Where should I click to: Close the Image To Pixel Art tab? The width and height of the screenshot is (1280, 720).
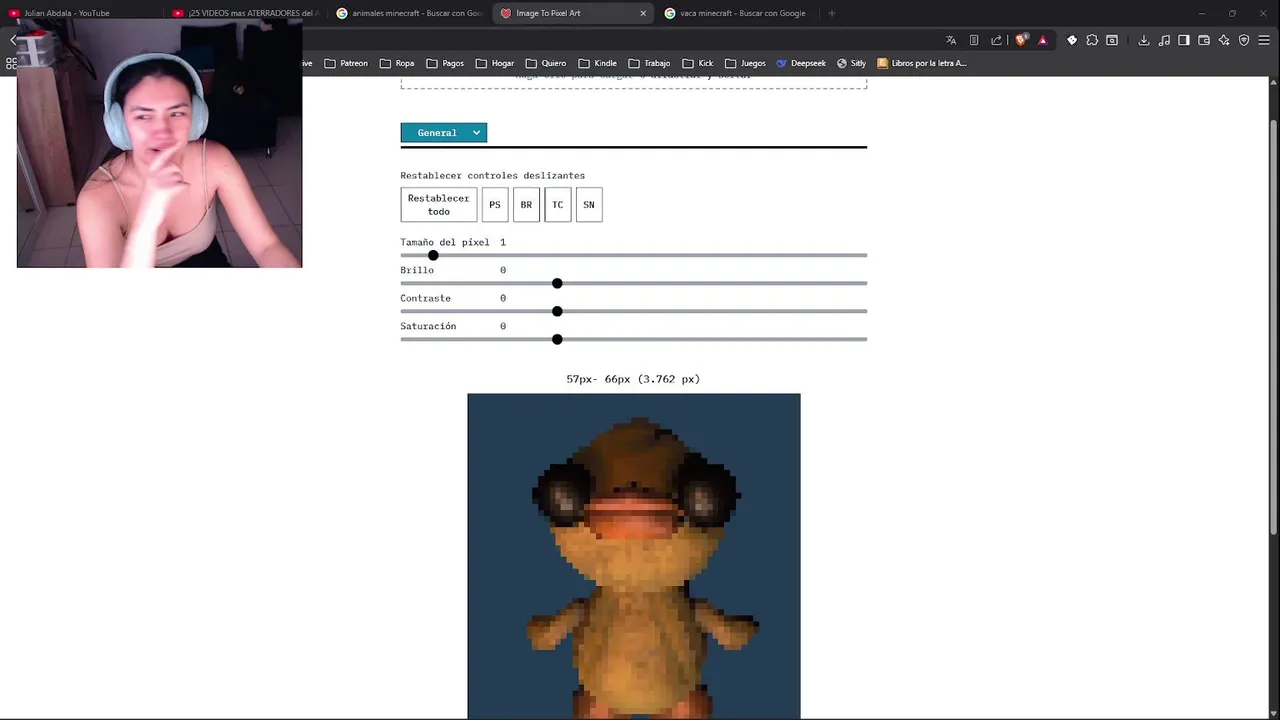coord(643,13)
